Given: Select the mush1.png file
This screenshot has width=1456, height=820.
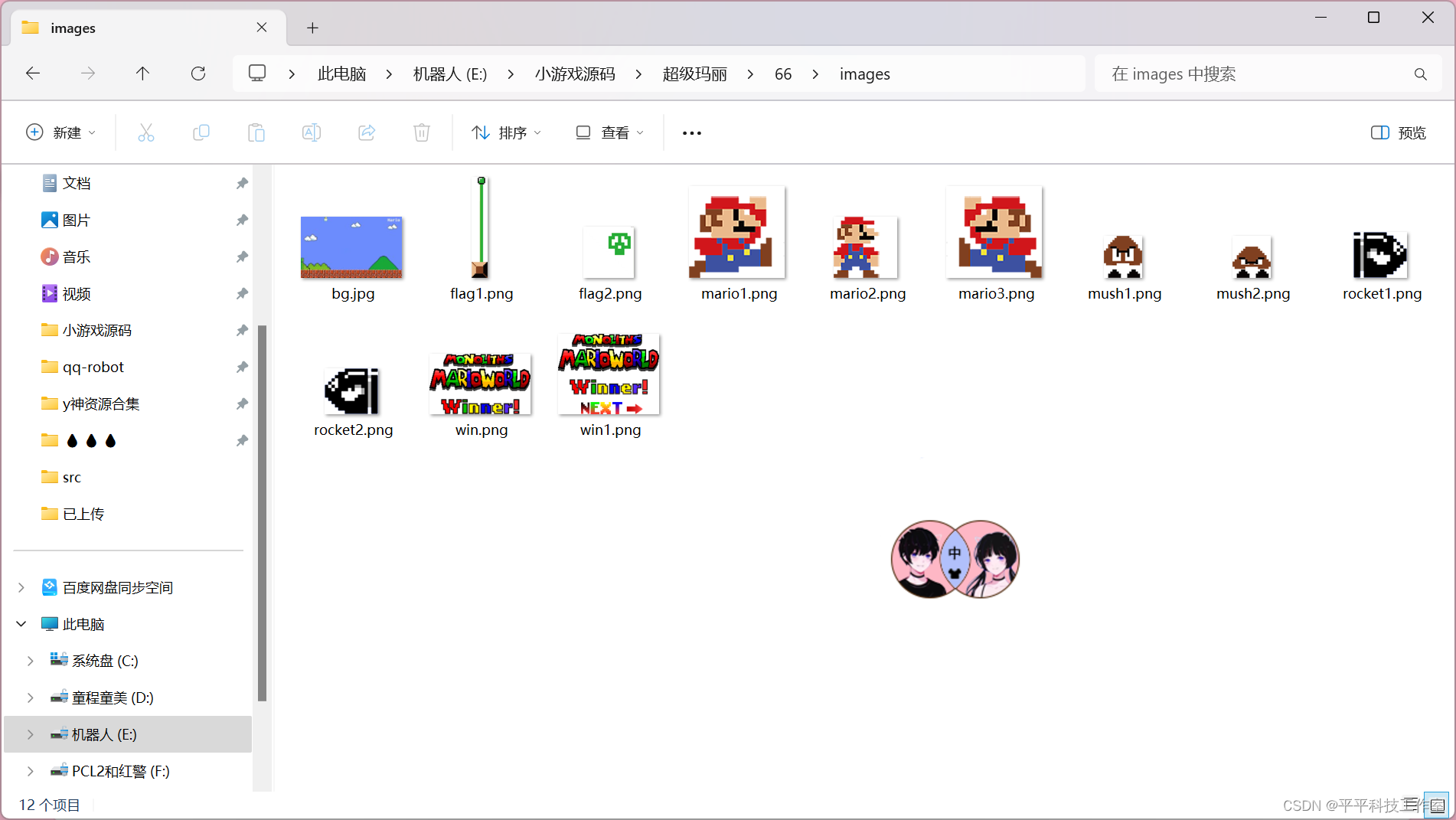Looking at the screenshot, I should point(1125,268).
